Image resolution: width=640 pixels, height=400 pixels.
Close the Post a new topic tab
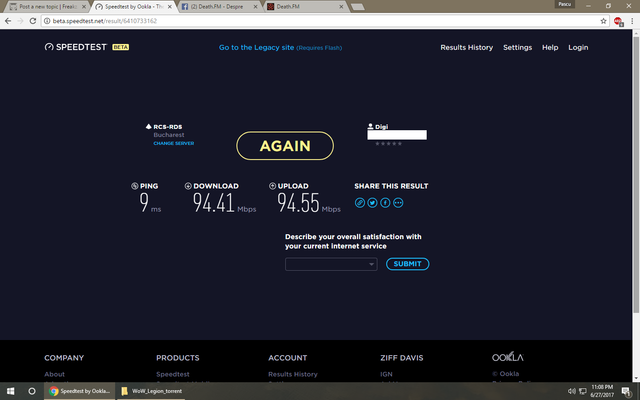tap(84, 7)
